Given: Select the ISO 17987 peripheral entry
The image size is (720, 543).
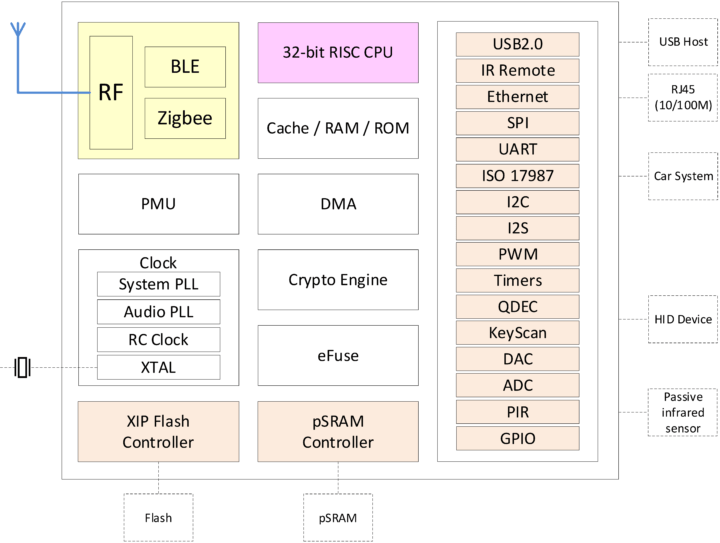Looking at the screenshot, I should pyautogui.click(x=518, y=175).
